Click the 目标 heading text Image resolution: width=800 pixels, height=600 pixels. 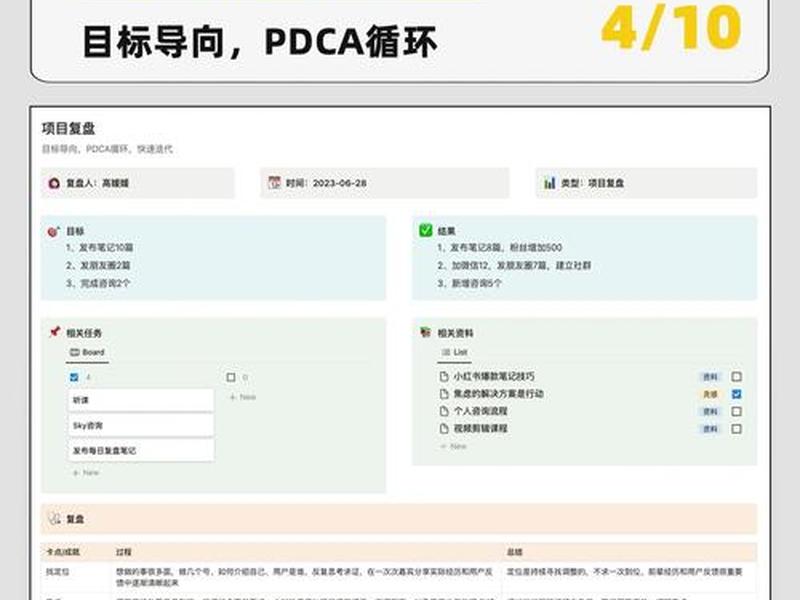coord(75,231)
